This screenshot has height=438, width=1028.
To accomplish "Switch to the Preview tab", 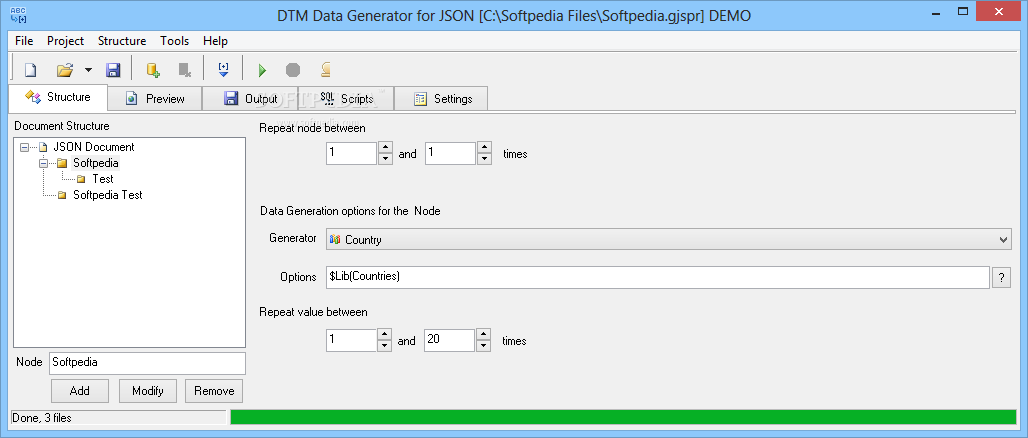I will pyautogui.click(x=155, y=98).
